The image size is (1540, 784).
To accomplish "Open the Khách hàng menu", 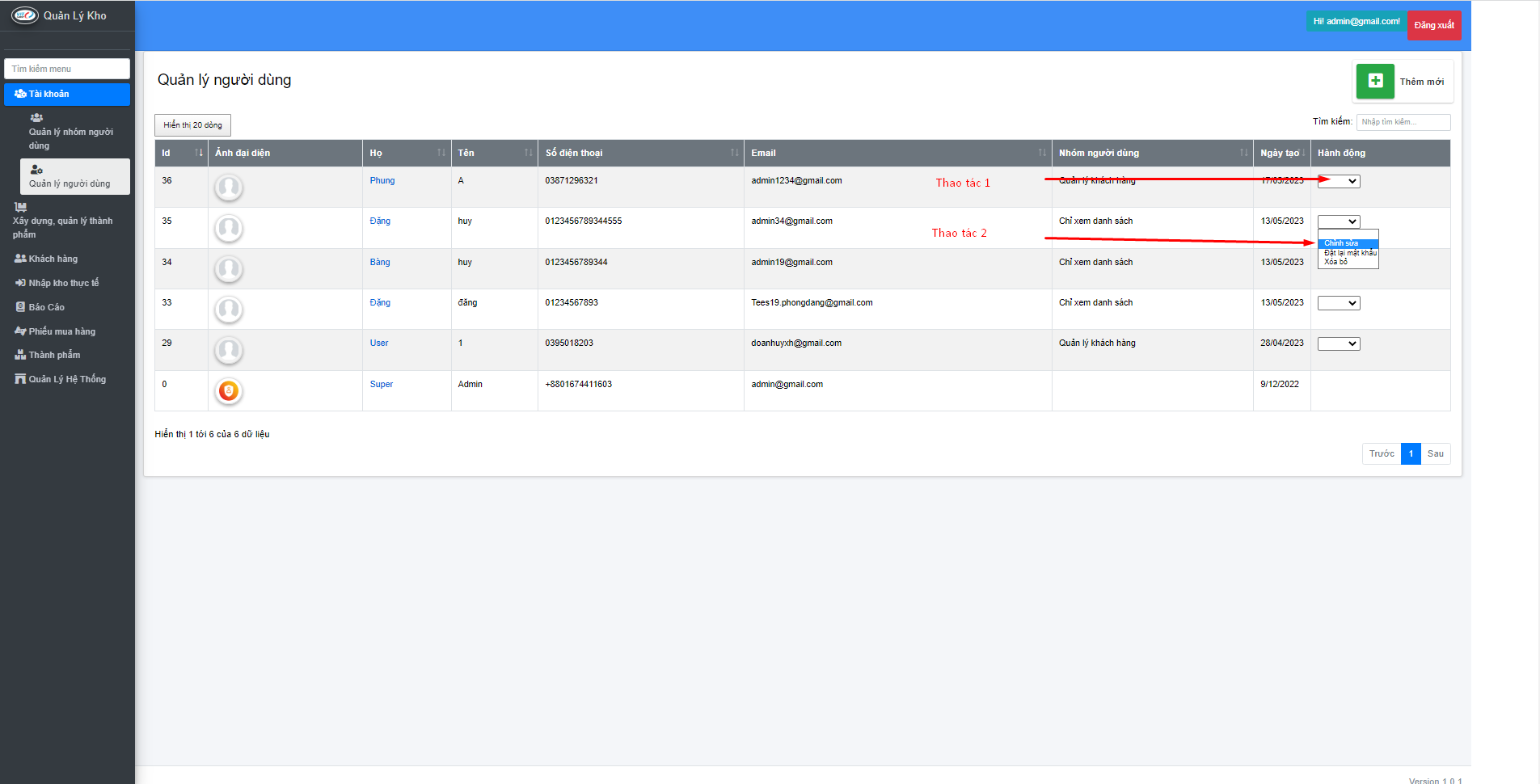I will [67, 259].
